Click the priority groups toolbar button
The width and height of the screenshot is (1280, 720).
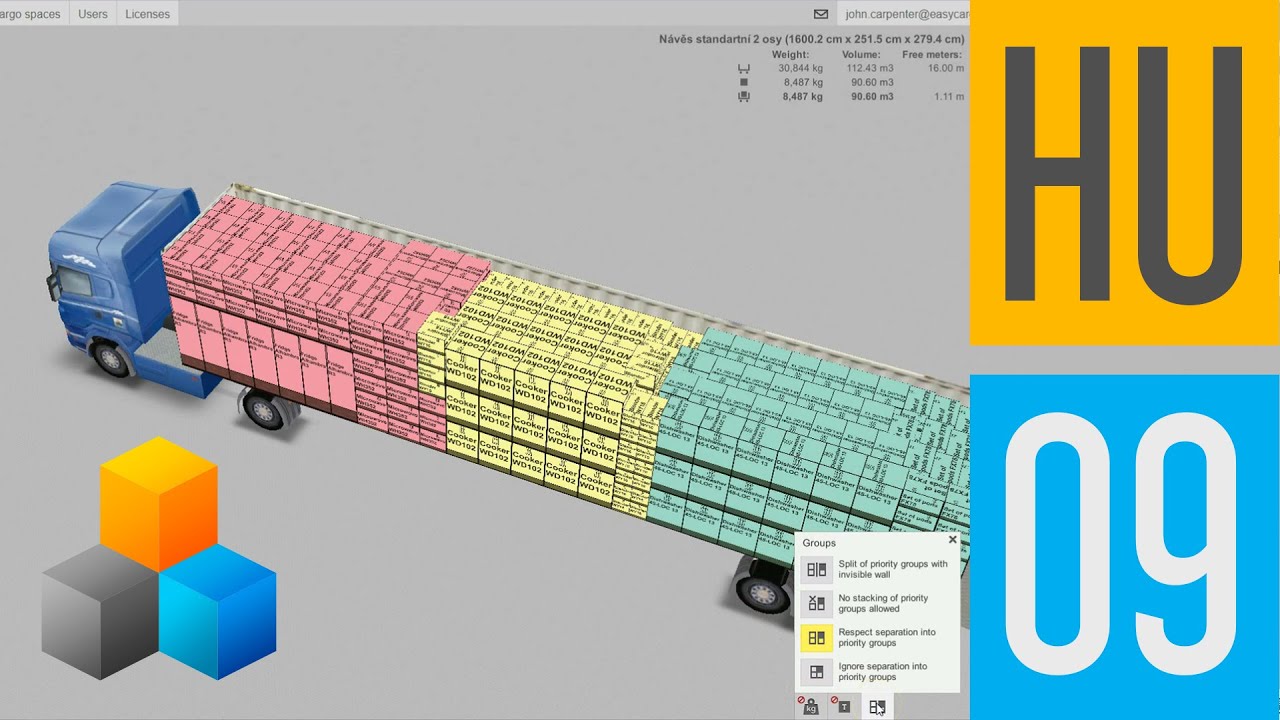tap(877, 706)
